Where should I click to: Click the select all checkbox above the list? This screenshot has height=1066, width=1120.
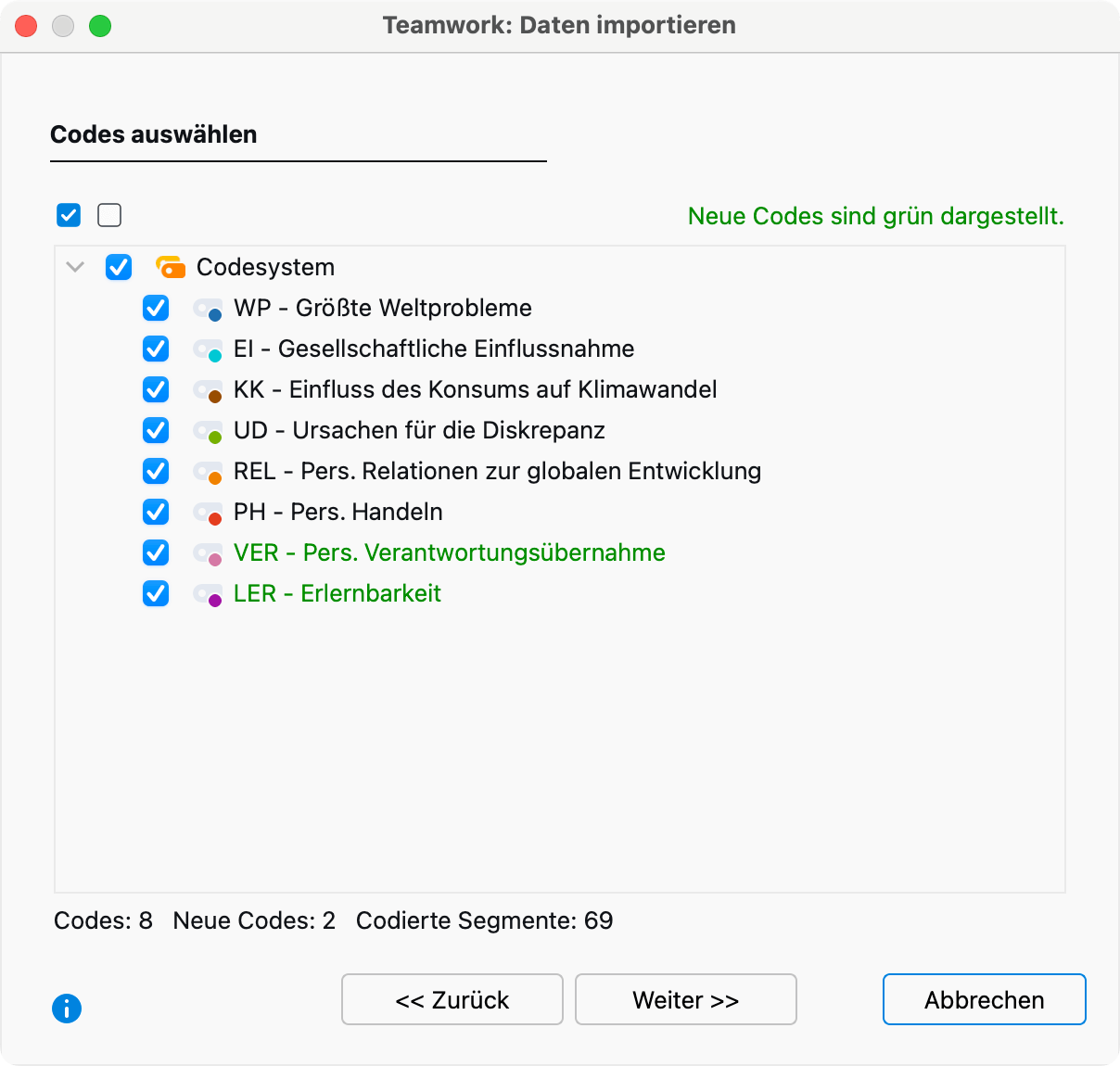coord(69,215)
